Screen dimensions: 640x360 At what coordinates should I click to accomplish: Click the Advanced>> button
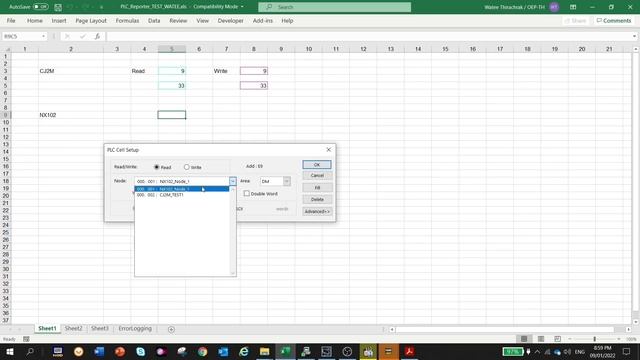[x=317, y=211]
